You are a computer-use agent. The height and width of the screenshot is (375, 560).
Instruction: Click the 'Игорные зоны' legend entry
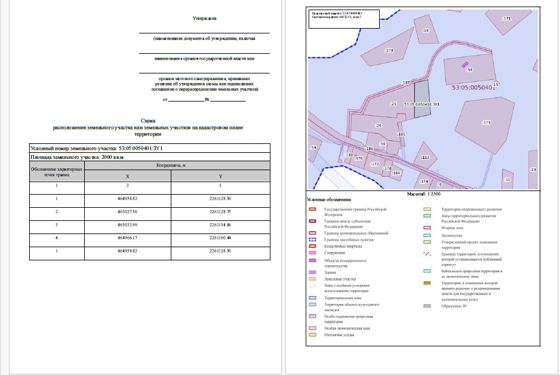click(452, 228)
